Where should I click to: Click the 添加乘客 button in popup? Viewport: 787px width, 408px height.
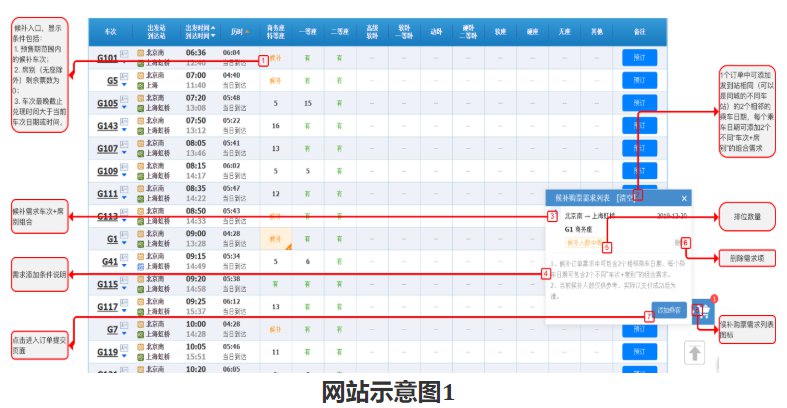click(669, 310)
